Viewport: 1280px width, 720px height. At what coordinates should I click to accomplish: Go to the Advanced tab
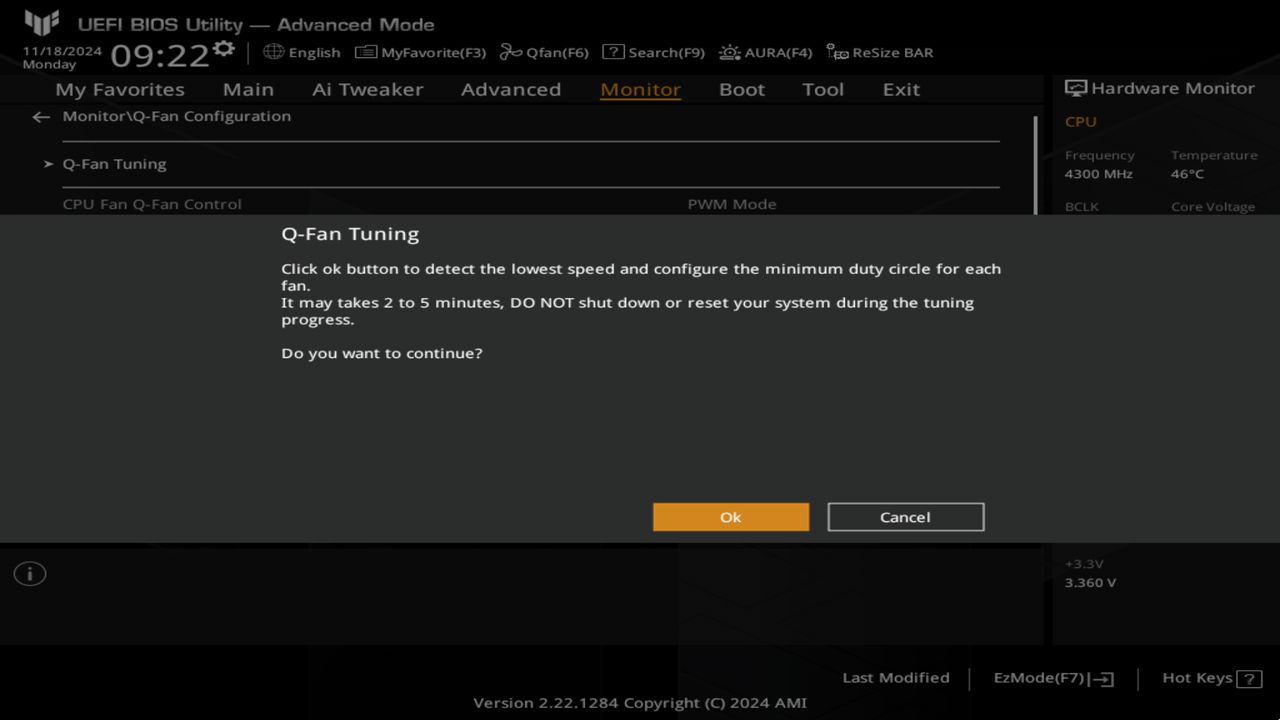[510, 89]
